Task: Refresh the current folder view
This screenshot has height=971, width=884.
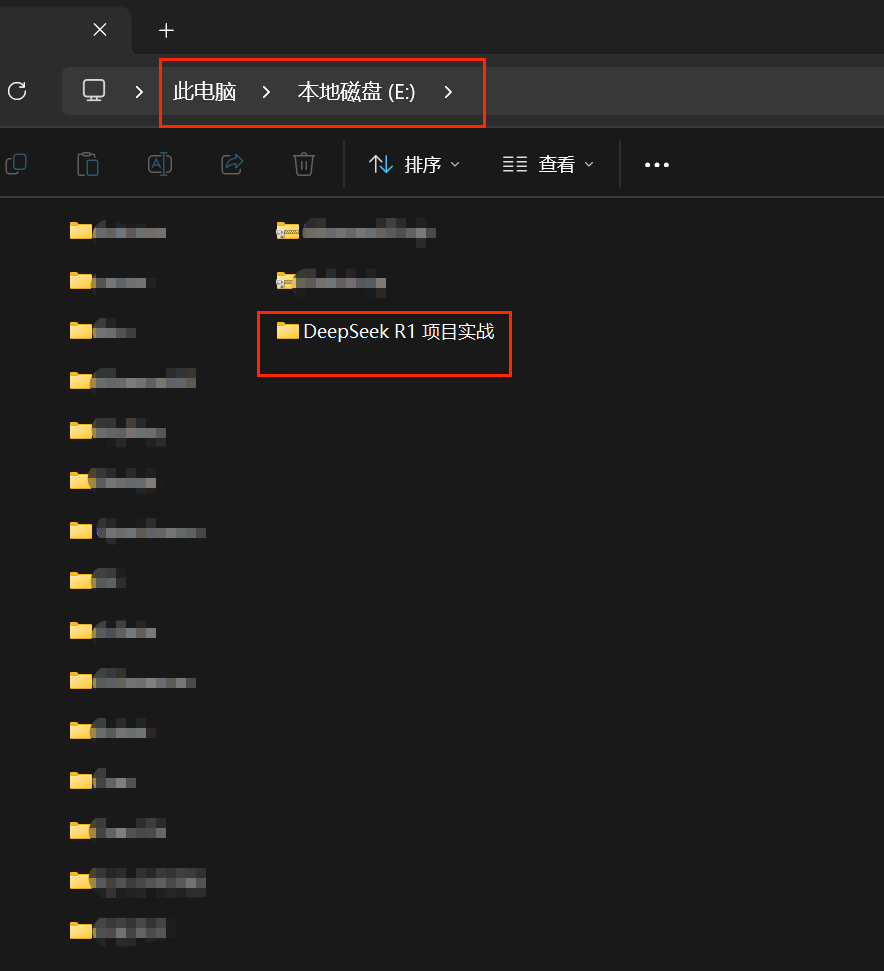Action: [x=17, y=91]
